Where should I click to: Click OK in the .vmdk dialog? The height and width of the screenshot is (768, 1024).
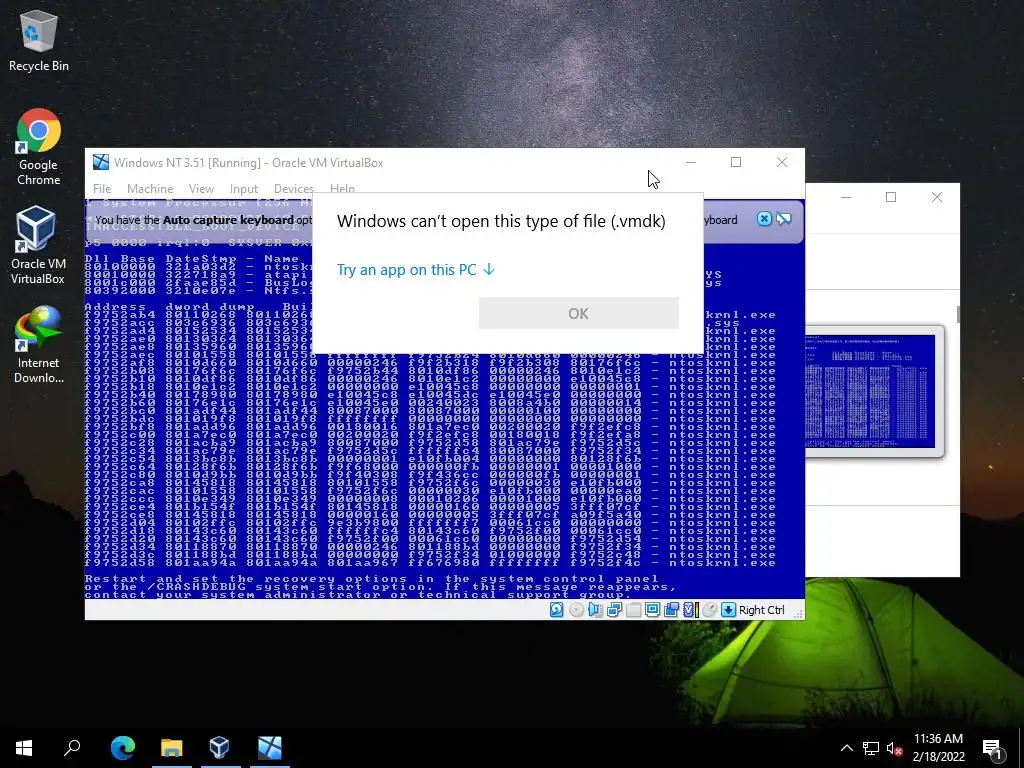579,313
